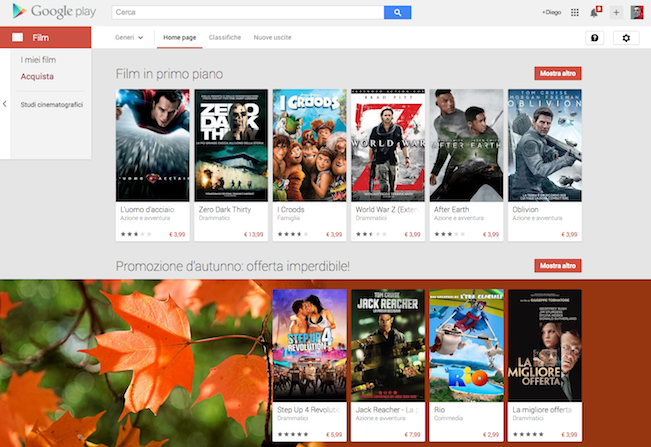651x447 pixels.
Task: Click Mostra altro for Film in primo piano
Action: click(x=559, y=74)
